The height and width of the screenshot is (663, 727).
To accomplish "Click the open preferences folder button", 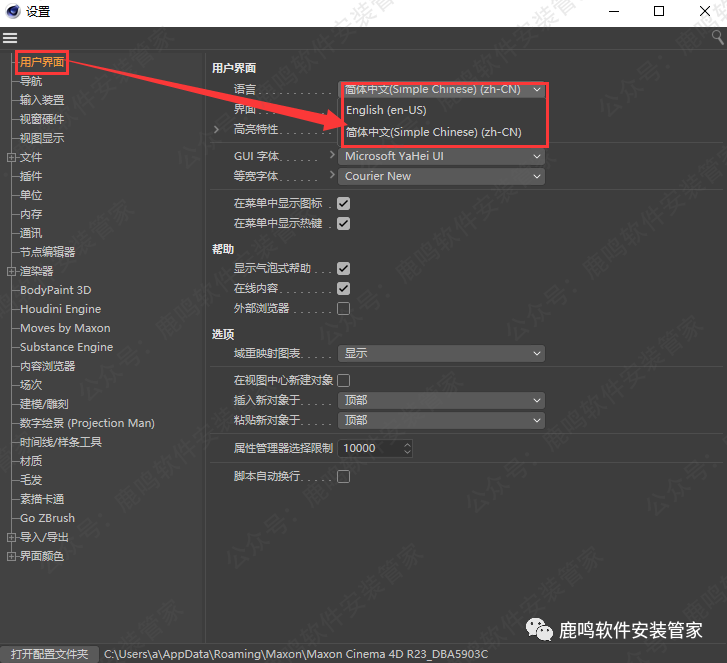I will (49, 653).
